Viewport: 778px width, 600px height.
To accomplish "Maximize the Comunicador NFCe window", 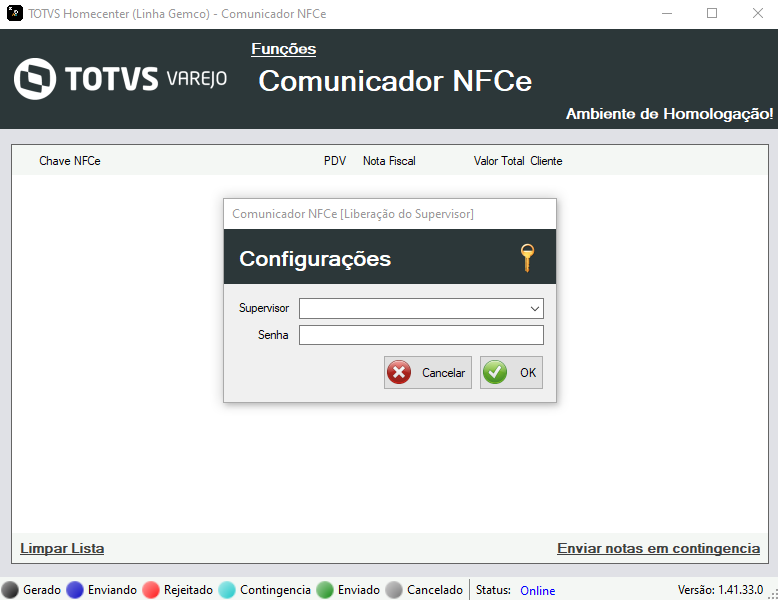I will (x=712, y=13).
